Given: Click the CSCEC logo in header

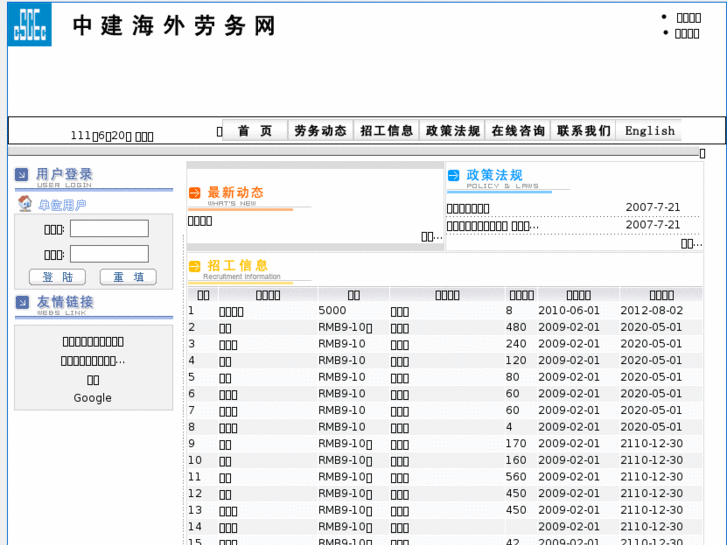Looking at the screenshot, I should click(30, 25).
